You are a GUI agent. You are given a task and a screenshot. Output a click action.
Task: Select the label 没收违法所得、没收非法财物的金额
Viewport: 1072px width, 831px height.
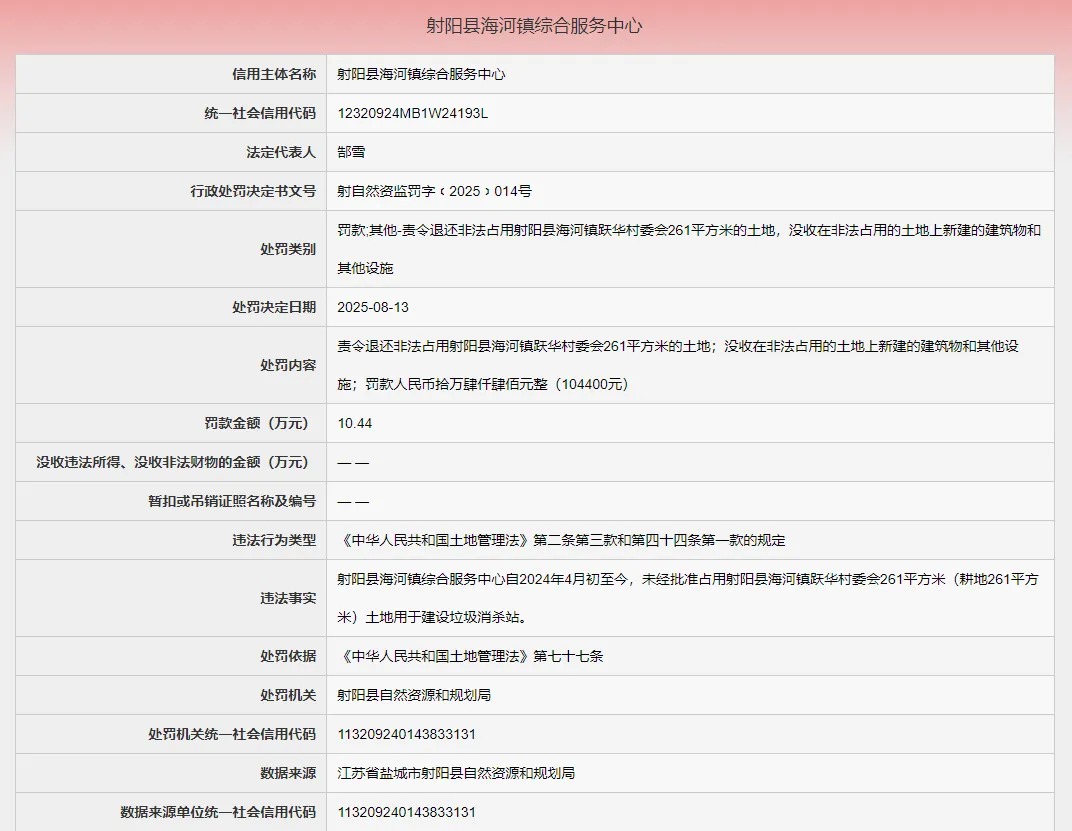tap(173, 462)
